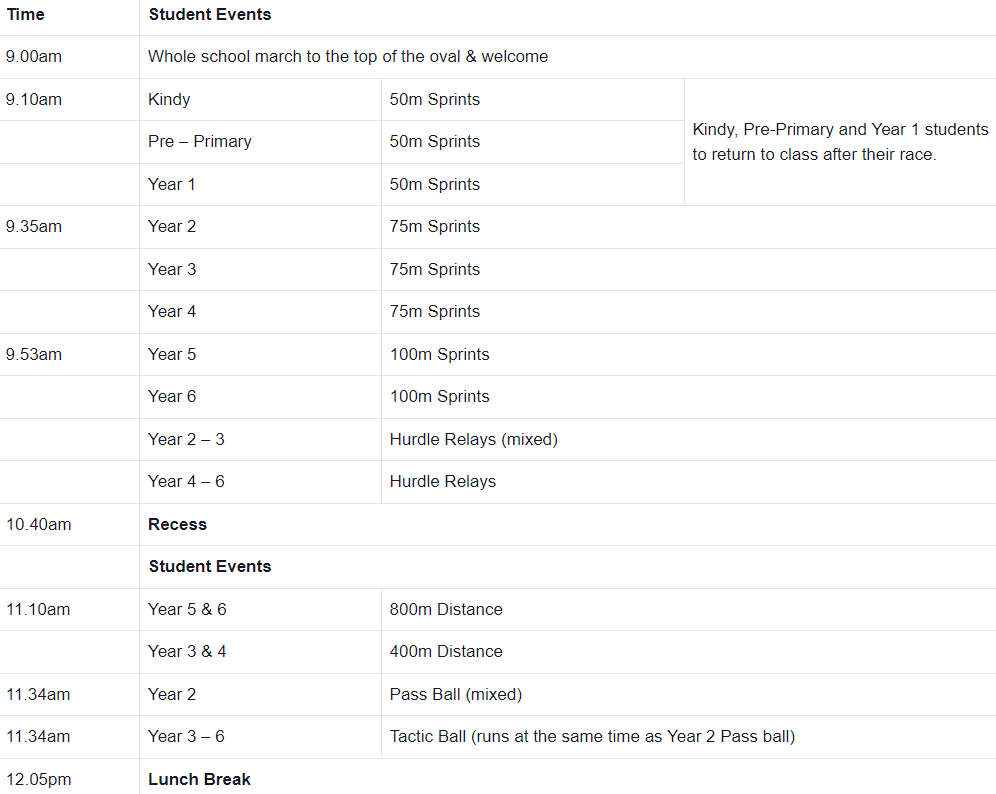Click the Tactic Ball event description
This screenshot has width=996, height=794.
tap(592, 737)
